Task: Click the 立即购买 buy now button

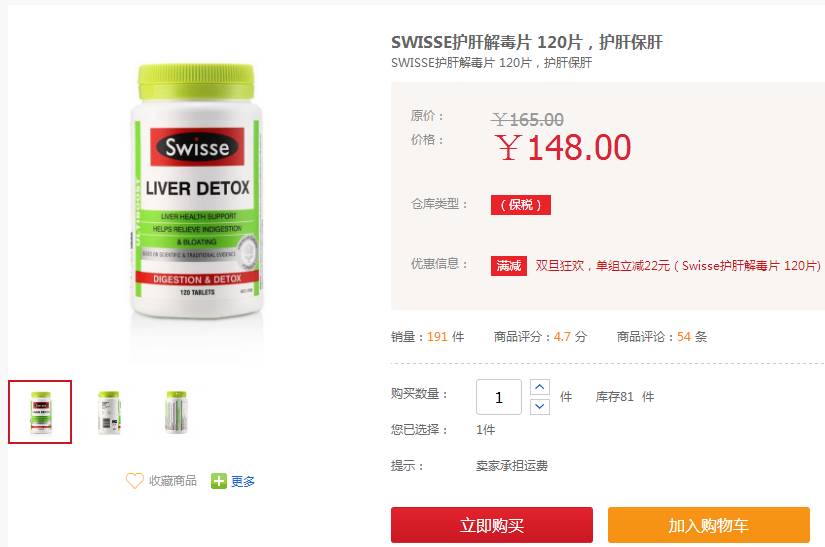Action: tap(491, 525)
